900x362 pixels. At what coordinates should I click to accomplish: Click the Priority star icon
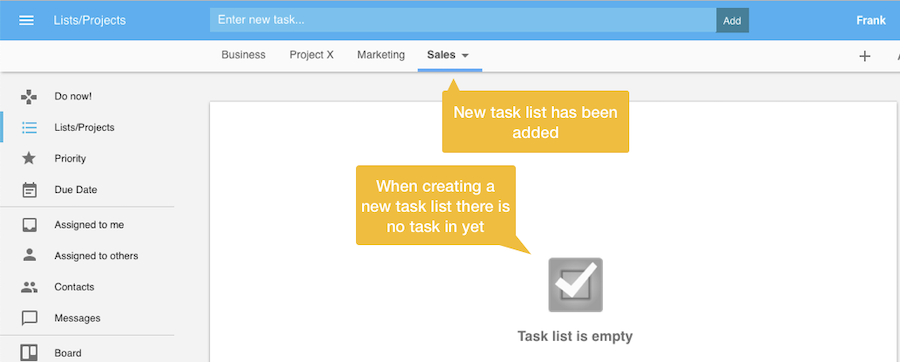29,158
